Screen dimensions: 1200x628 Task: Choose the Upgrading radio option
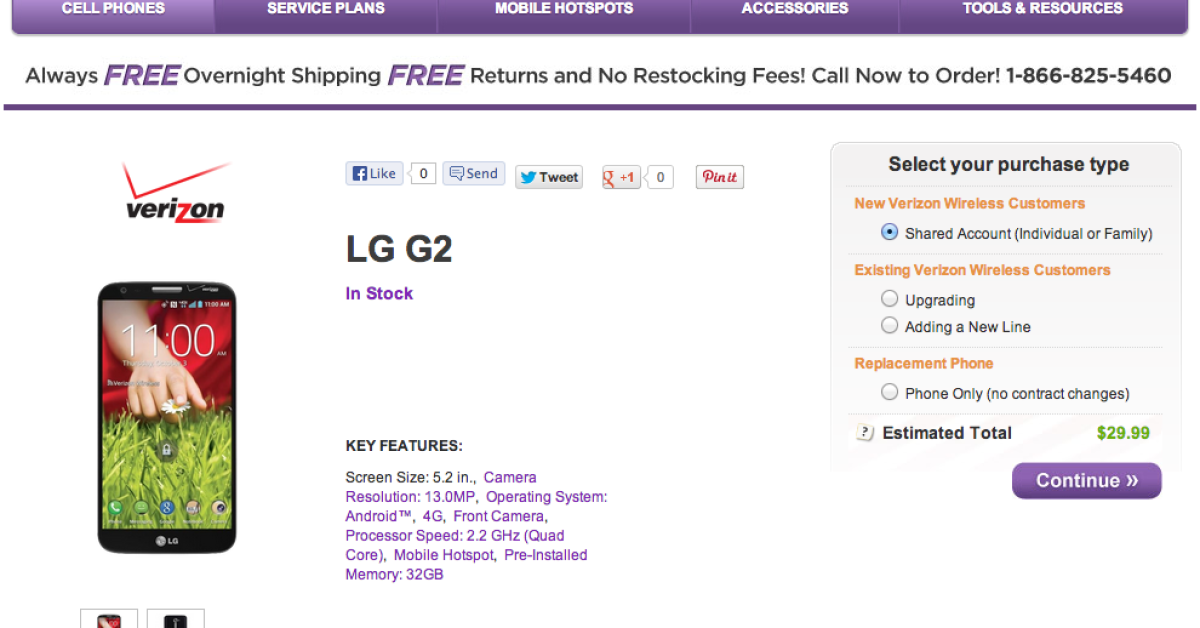pos(889,298)
